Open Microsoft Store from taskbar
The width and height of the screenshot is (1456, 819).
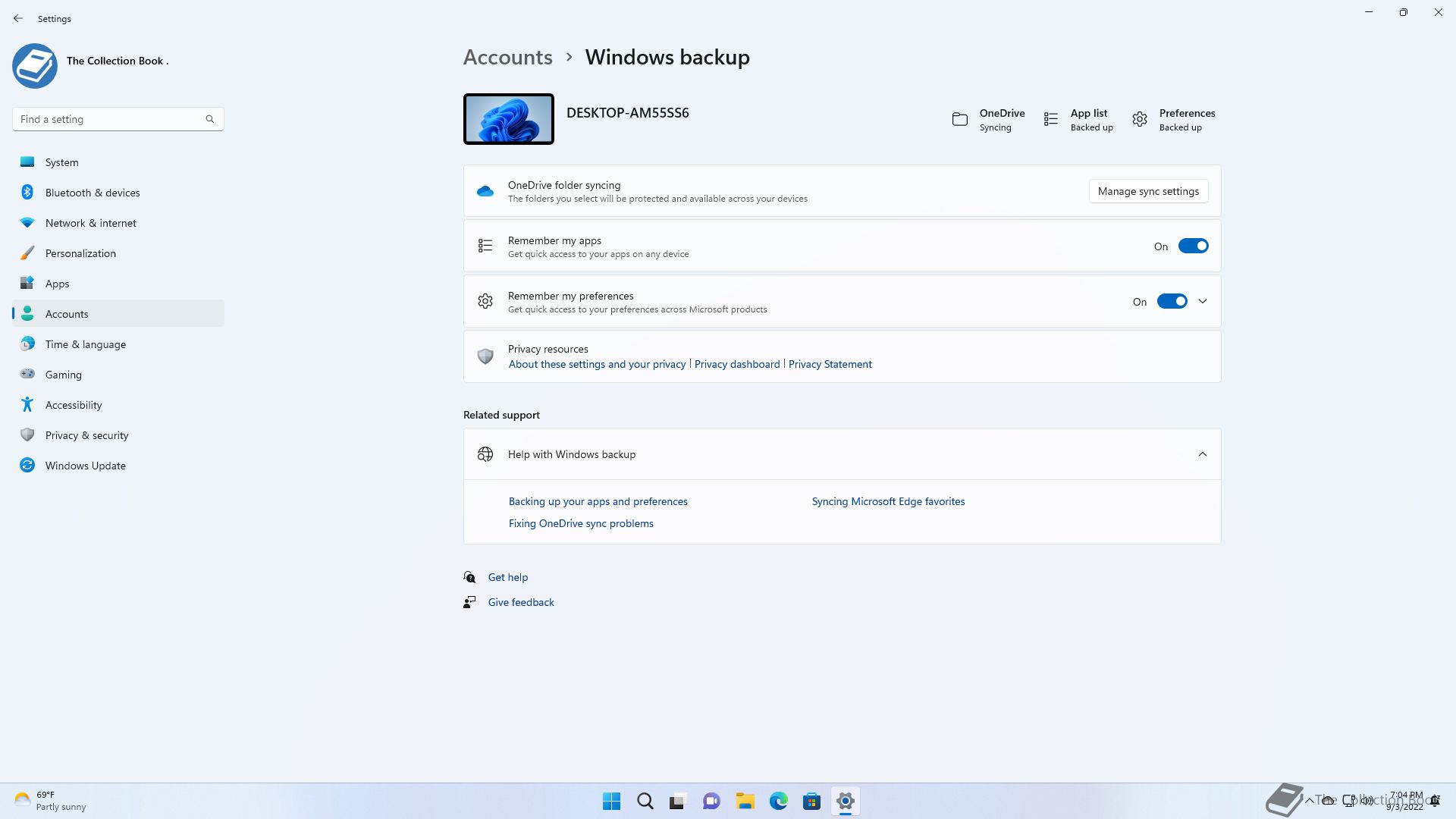click(x=811, y=801)
